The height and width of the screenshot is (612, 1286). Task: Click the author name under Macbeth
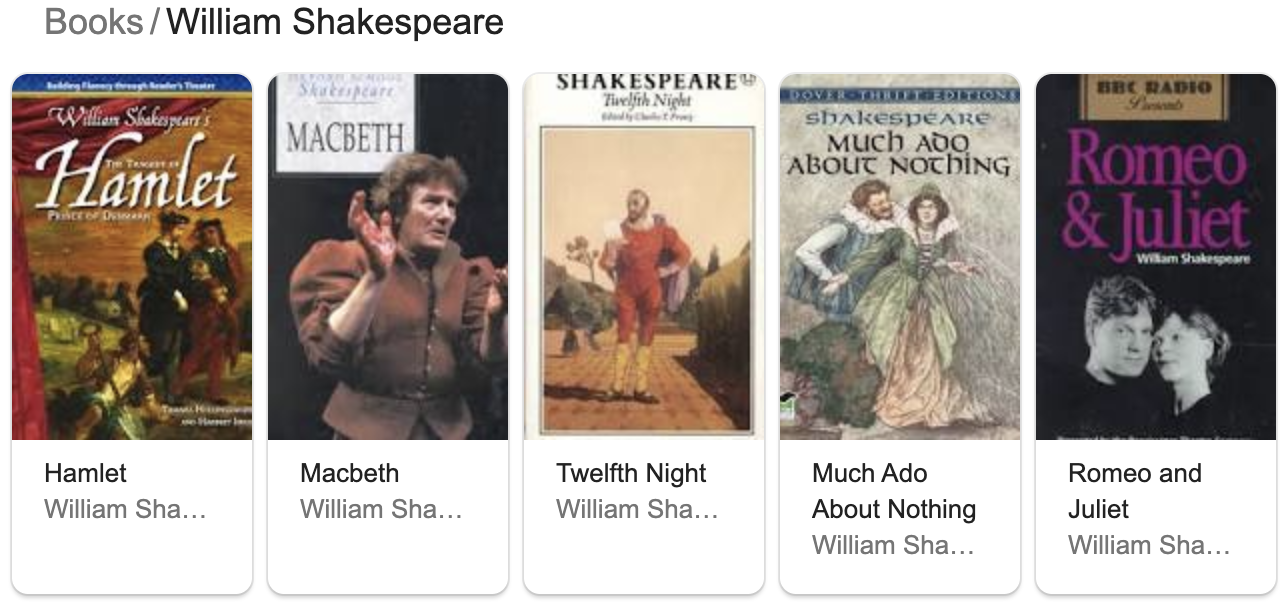[381, 509]
